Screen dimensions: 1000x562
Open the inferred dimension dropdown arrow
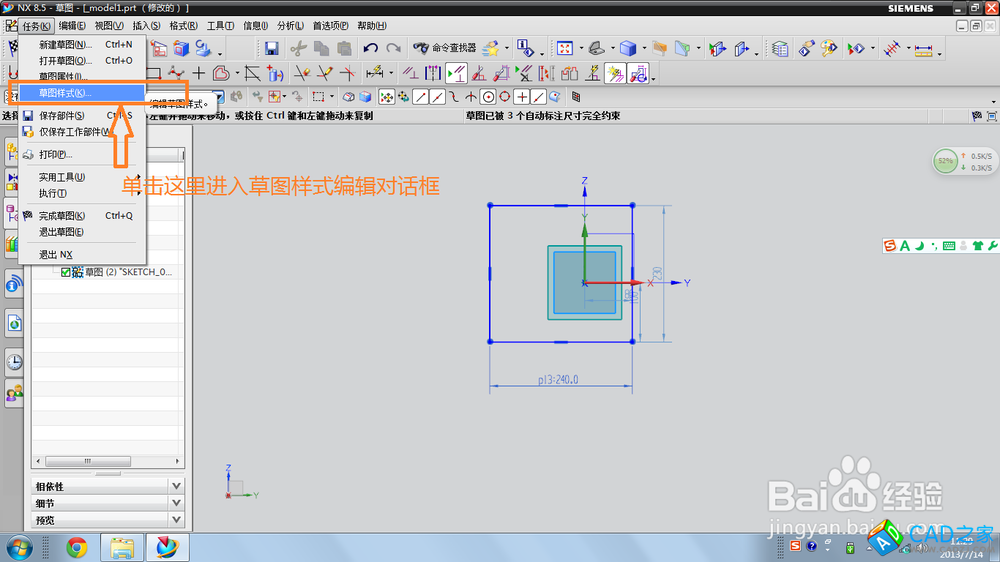pos(390,74)
